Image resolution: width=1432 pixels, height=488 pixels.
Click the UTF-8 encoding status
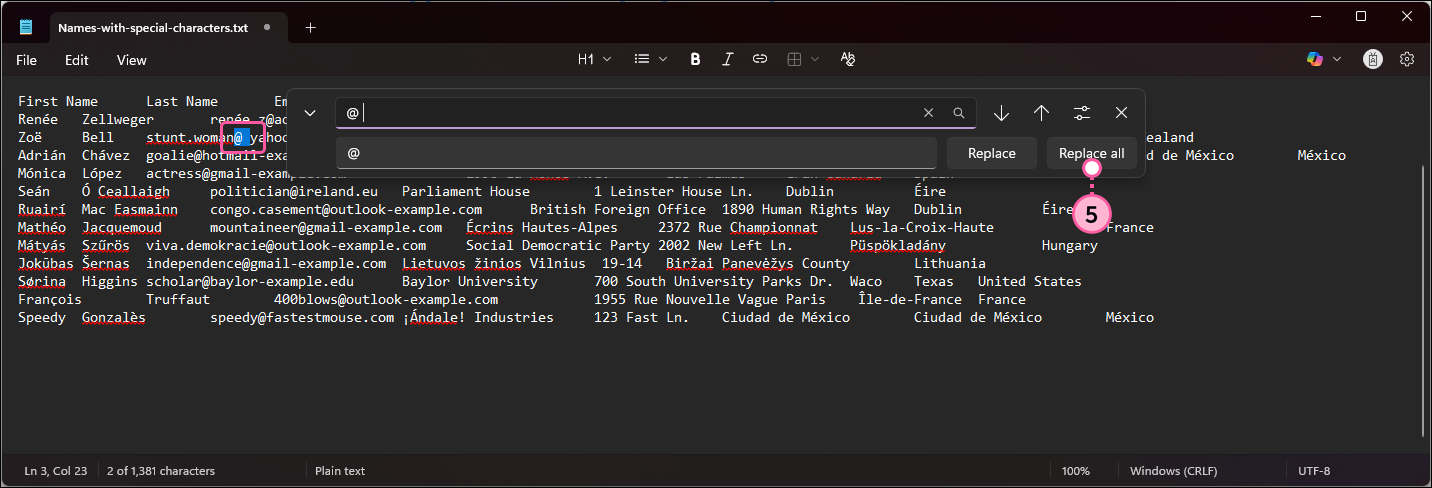coord(1314,470)
